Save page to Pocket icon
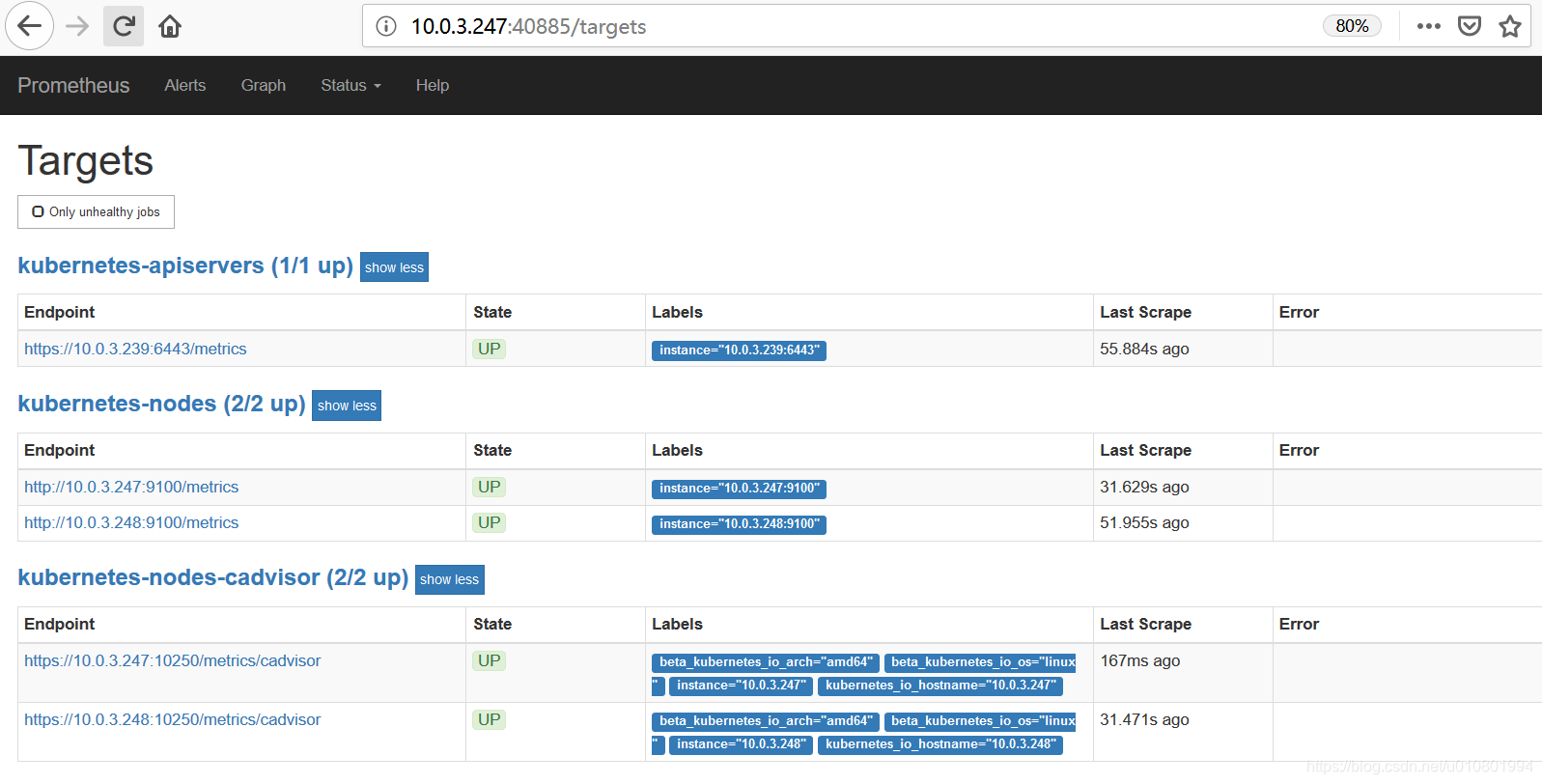The height and width of the screenshot is (784, 1542). click(1470, 26)
